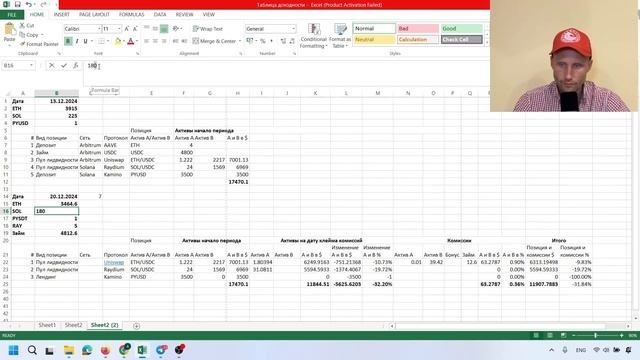Apply comma style icon
This screenshot has width=640, height=360.
pyautogui.click(x=271, y=41)
